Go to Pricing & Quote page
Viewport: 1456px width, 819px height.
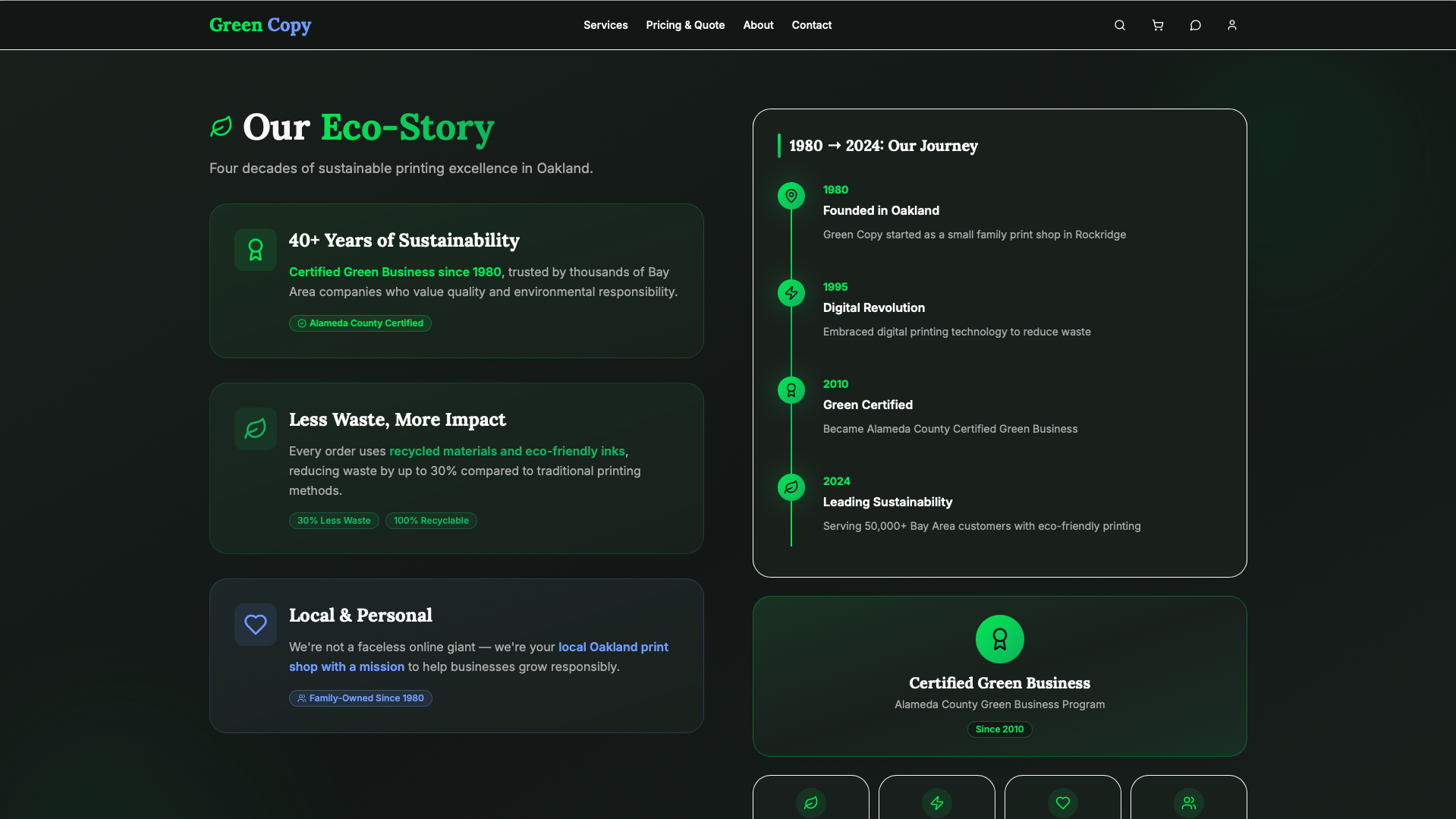point(685,25)
